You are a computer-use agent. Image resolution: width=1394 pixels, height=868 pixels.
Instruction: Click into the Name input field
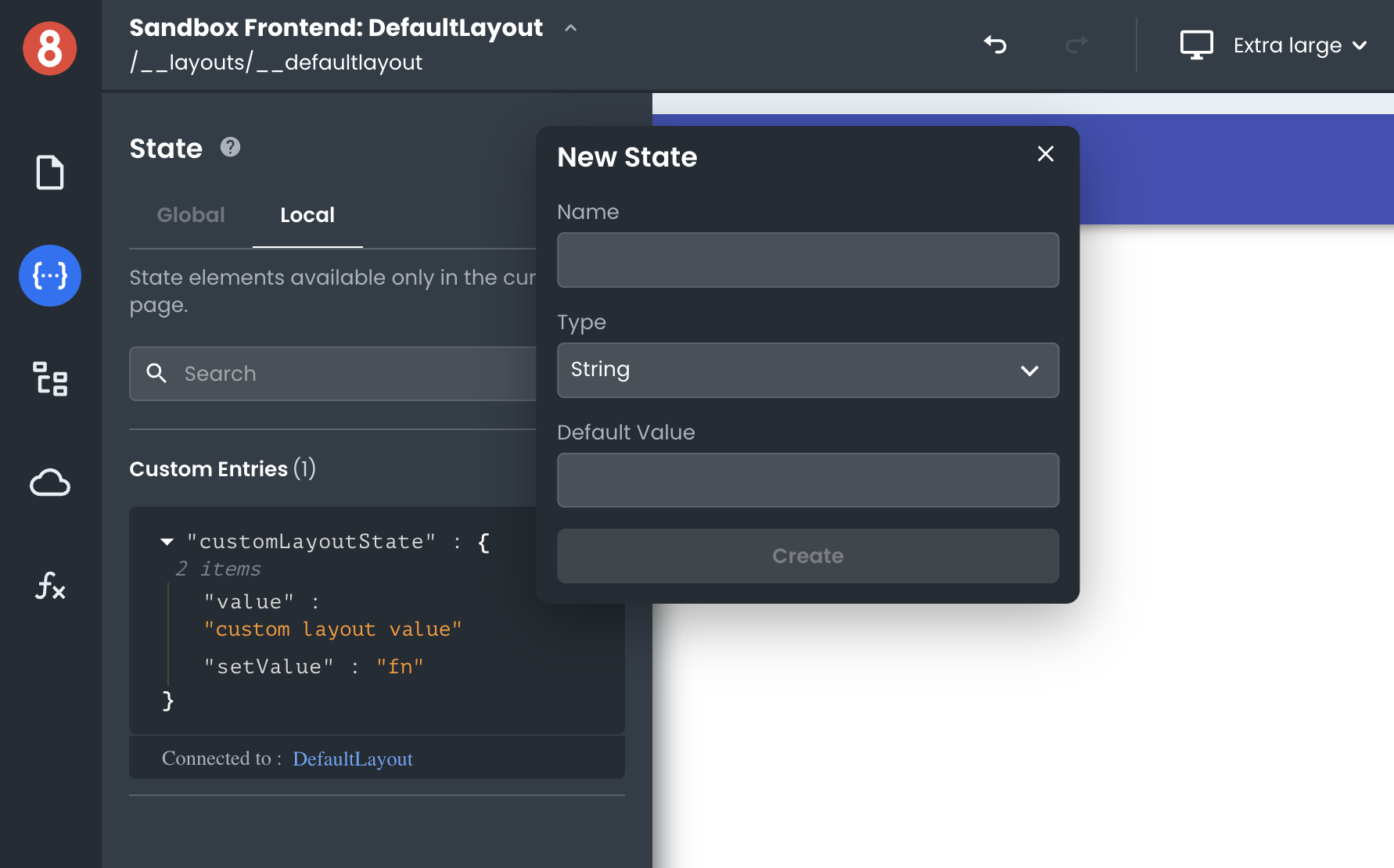coord(807,260)
